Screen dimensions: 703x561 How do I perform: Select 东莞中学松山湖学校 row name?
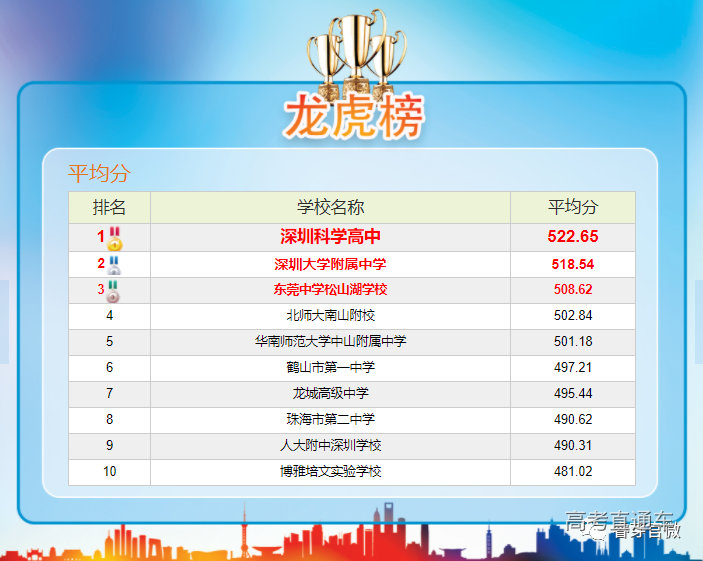click(330, 290)
